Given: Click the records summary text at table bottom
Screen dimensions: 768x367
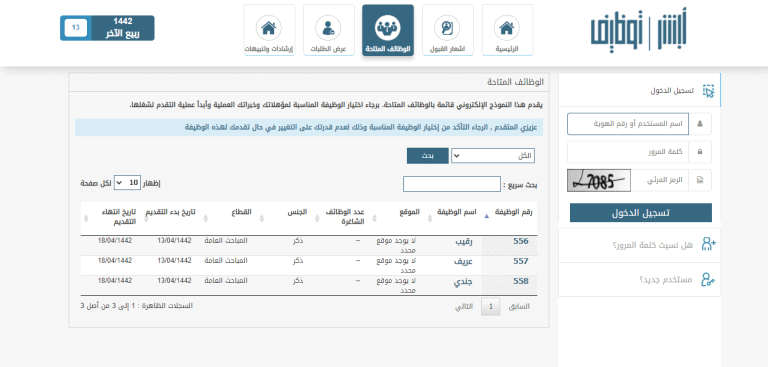Looking at the screenshot, I should tap(137, 305).
